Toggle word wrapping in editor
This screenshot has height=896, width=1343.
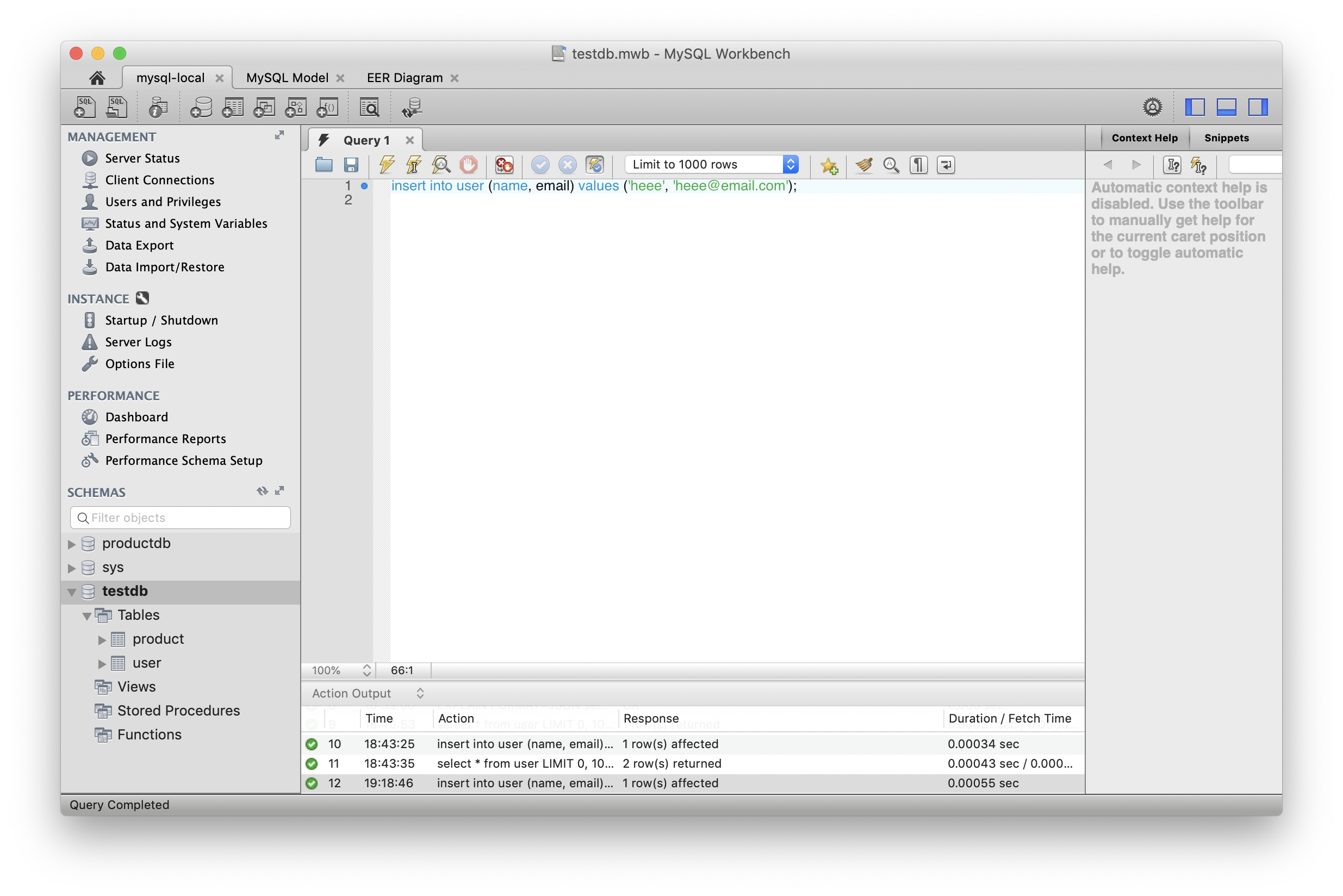(946, 165)
